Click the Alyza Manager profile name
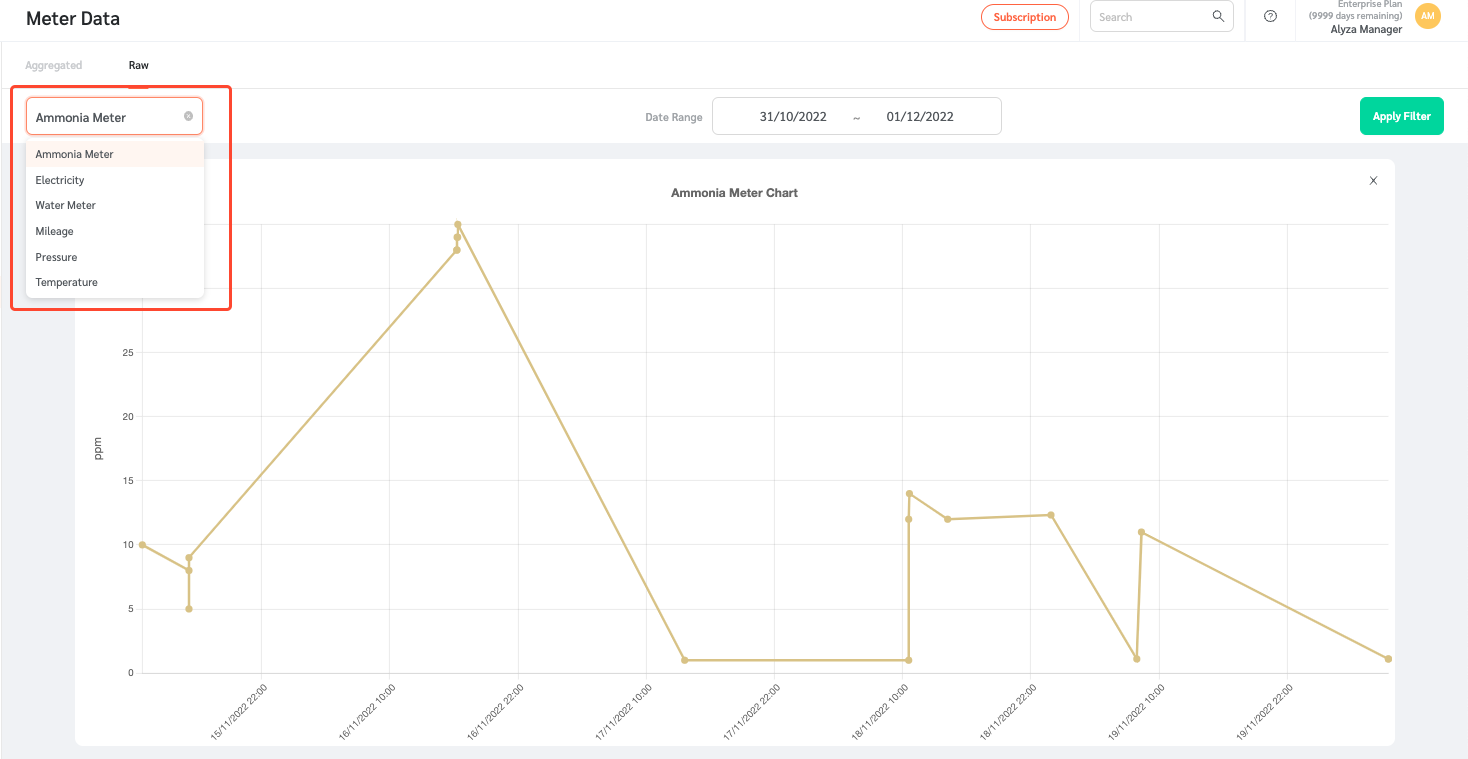Viewport: 1468px width, 759px height. point(1365,29)
